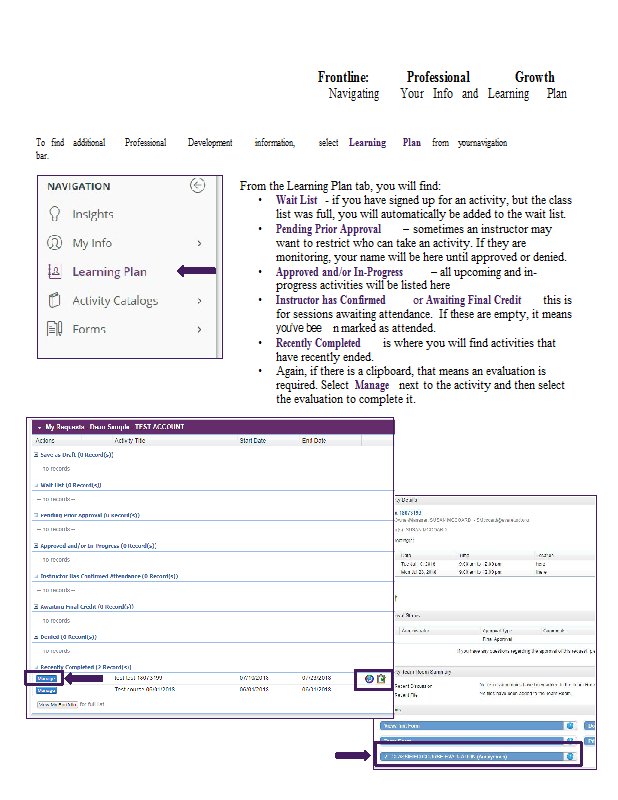Click the globe icon in Recently Completed row

pos(369,679)
